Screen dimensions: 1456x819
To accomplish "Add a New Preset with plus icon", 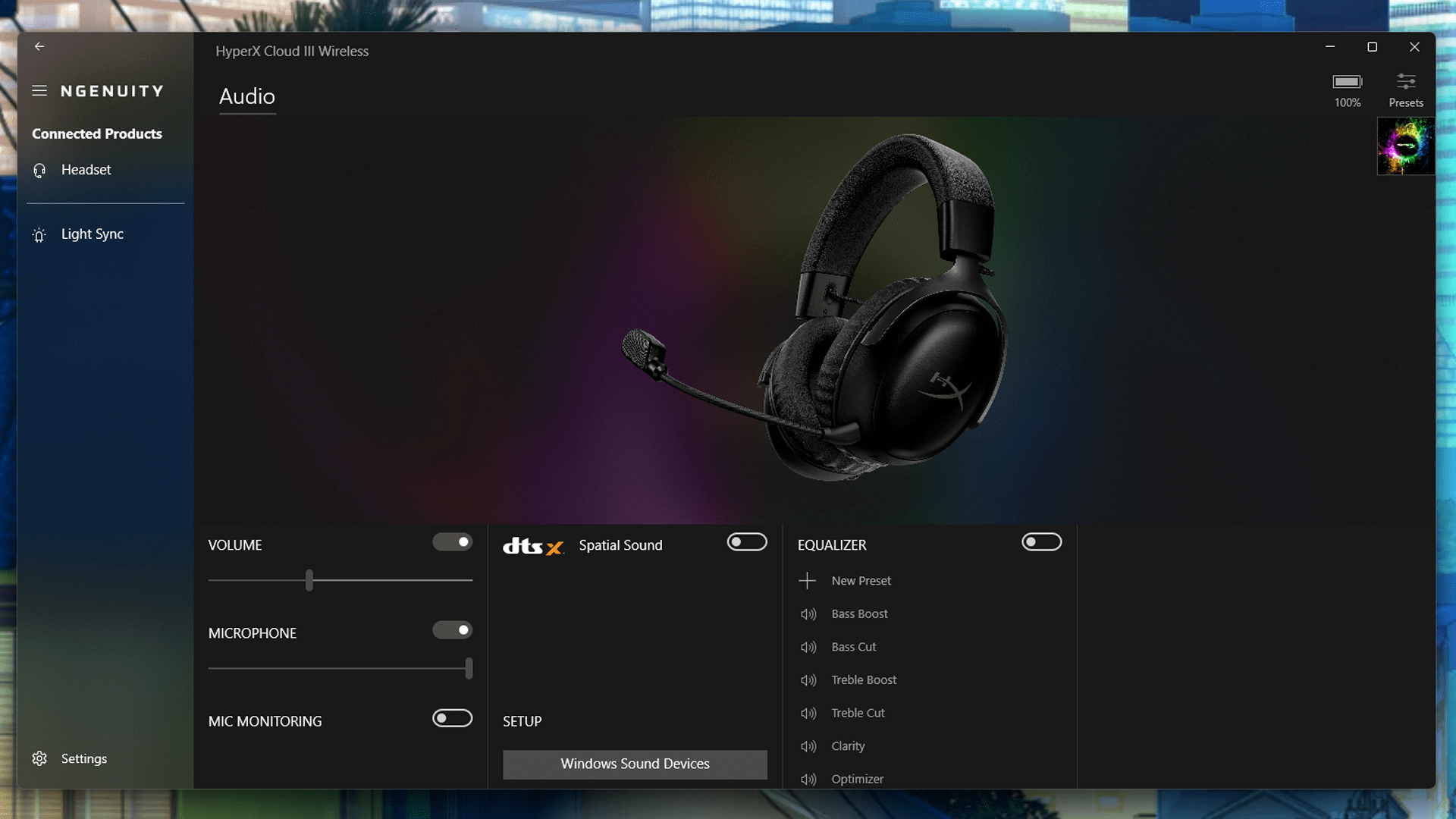I will pos(807,581).
